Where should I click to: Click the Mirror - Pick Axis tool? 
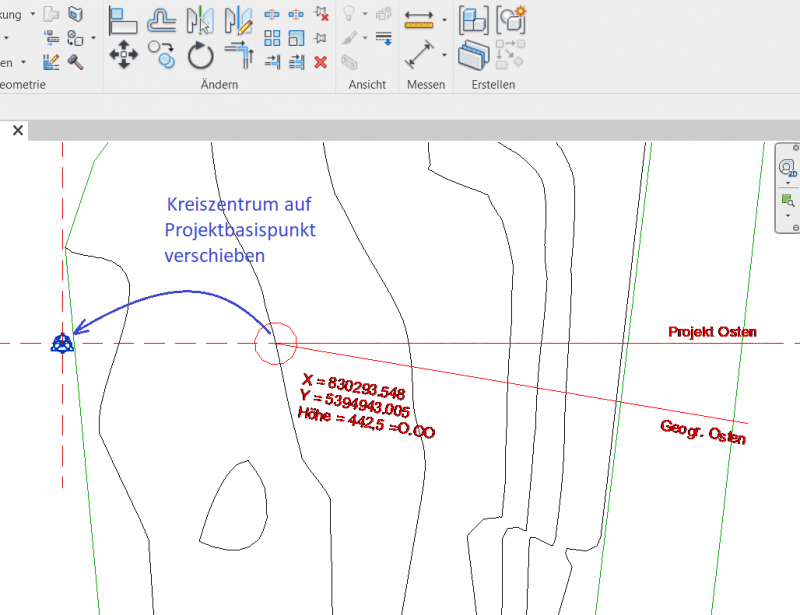[201, 19]
